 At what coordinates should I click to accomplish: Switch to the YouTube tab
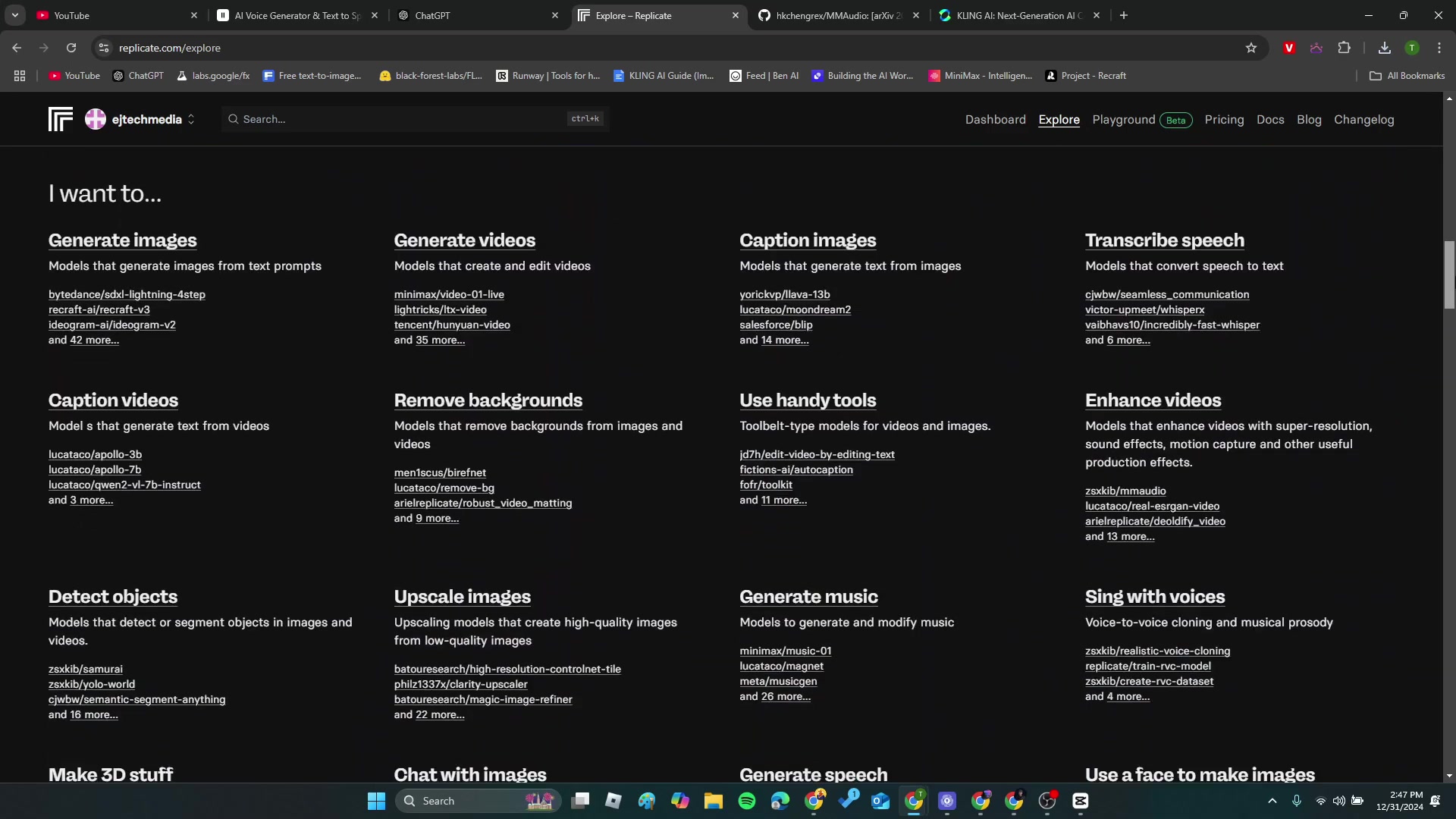[118, 15]
